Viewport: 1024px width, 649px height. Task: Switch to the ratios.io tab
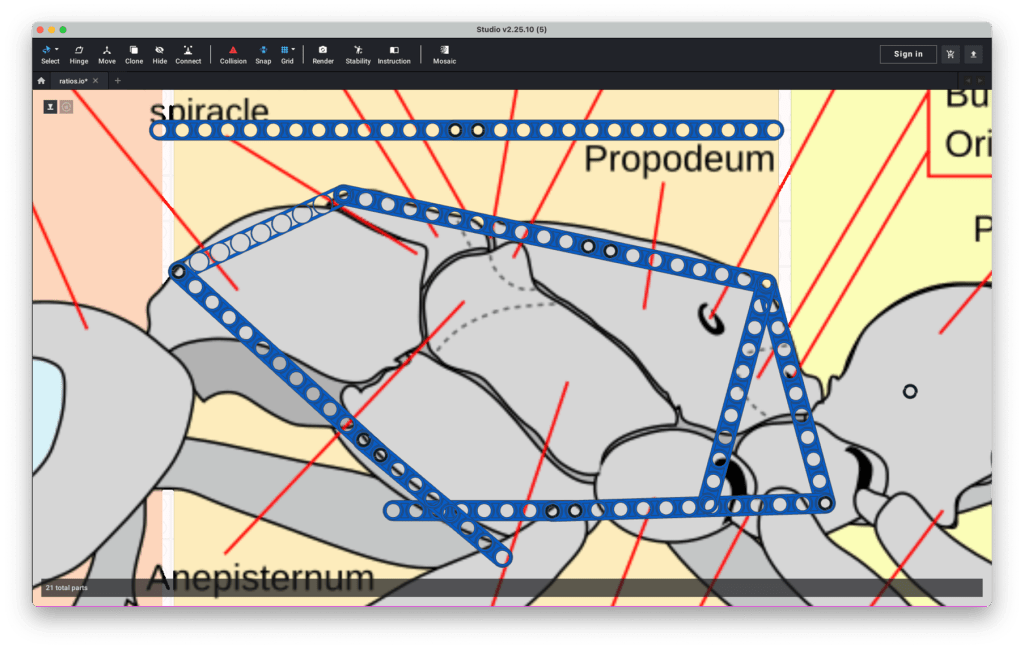[x=73, y=81]
